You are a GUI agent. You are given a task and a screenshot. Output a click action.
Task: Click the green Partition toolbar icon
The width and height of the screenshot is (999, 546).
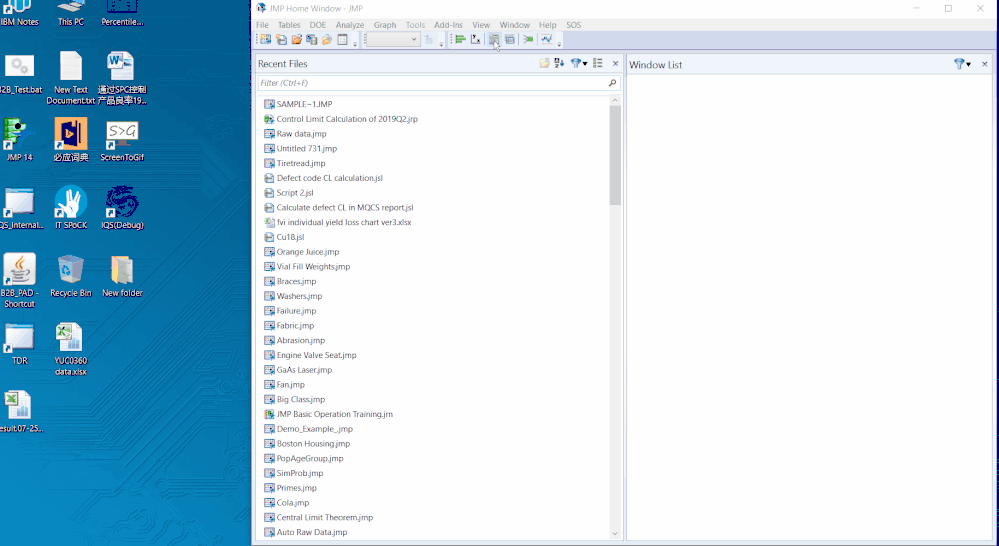tap(528, 40)
